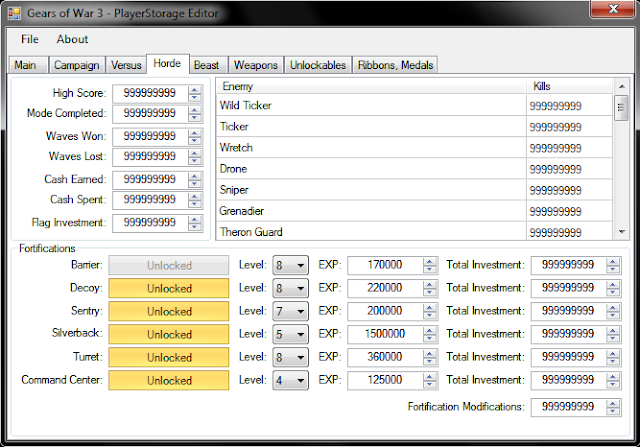Viewport: 640px width, 447px height.
Task: Click the enemy list scroll up arrow
Action: (622, 86)
